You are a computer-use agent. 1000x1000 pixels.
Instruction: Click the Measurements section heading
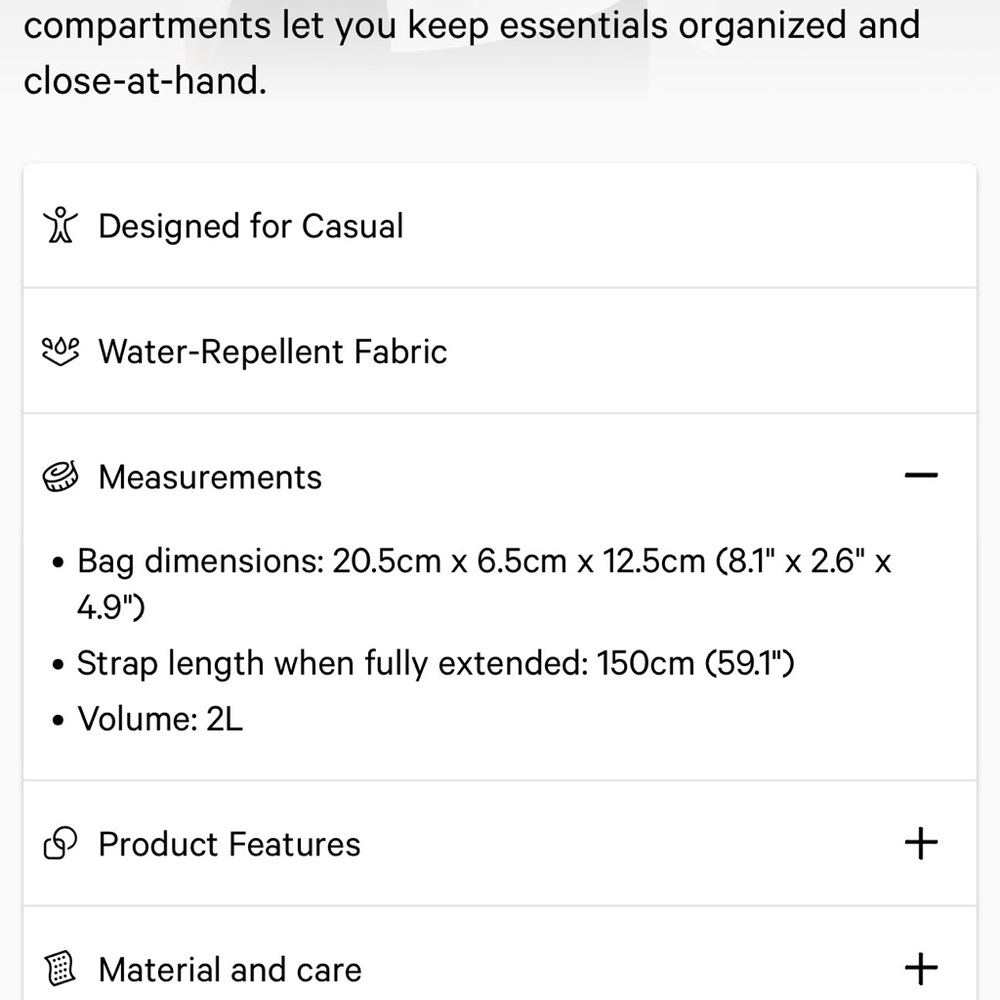point(210,477)
